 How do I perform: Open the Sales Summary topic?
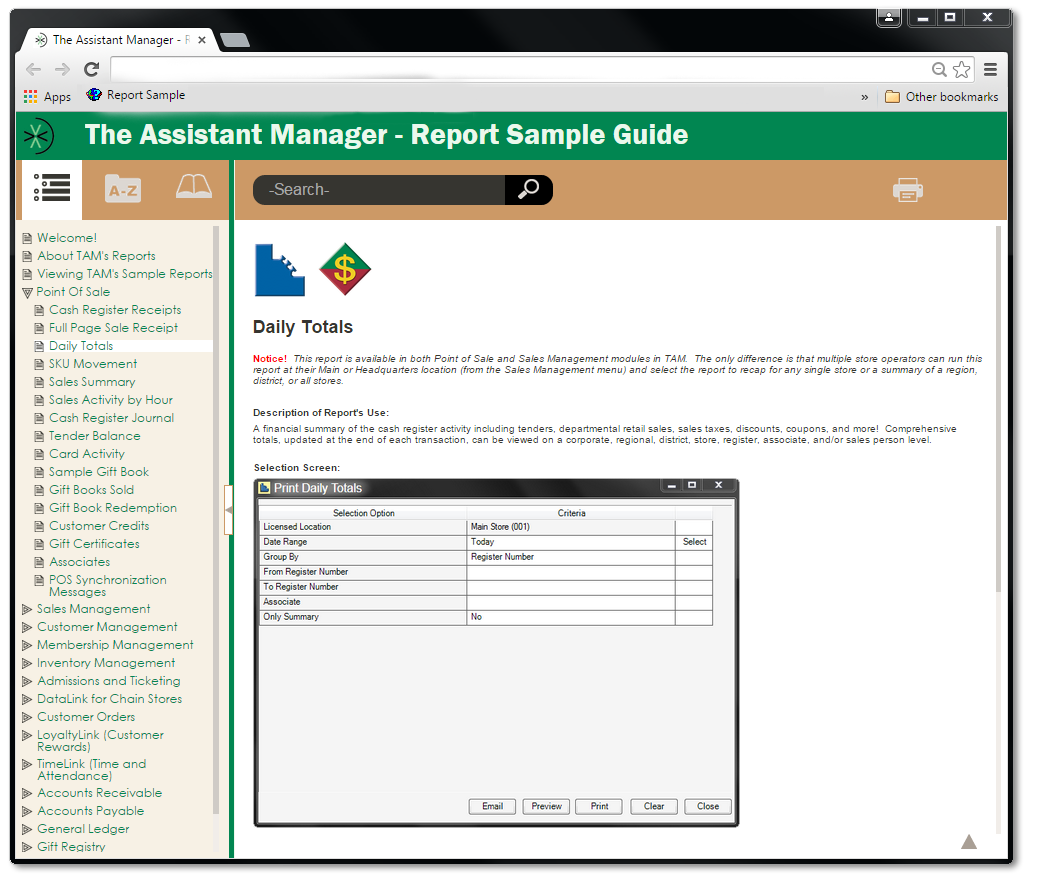[x=92, y=383]
